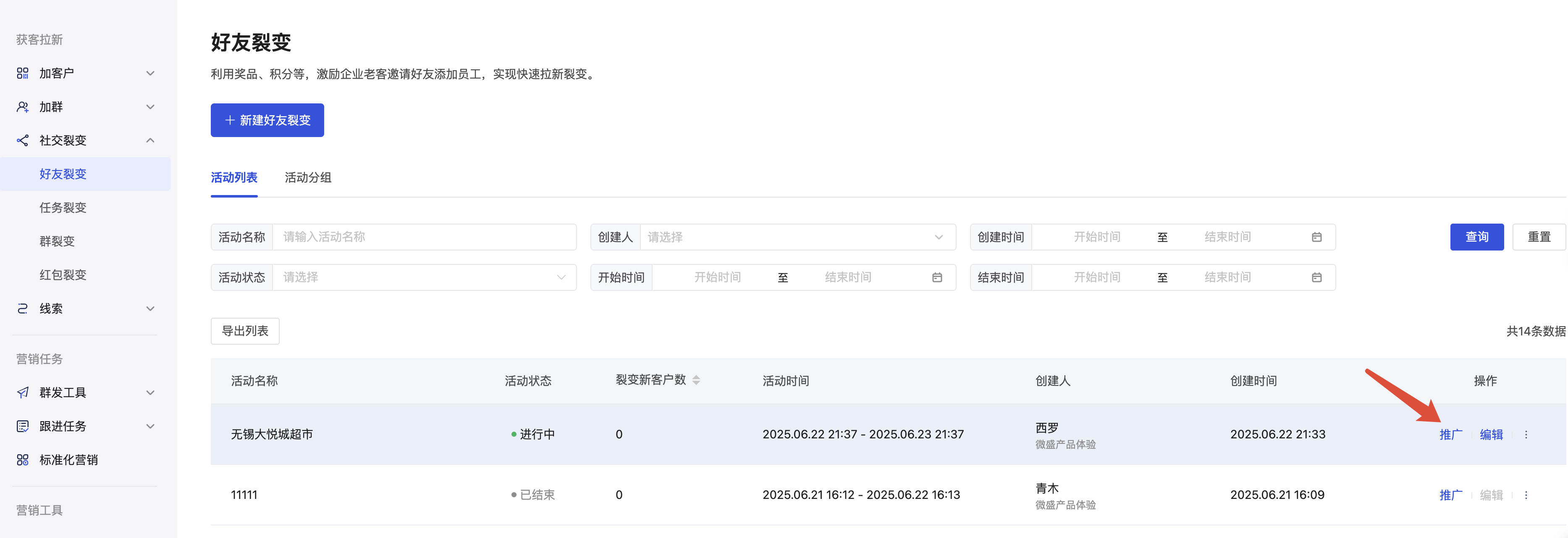The width and height of the screenshot is (1568, 538).
Task: Click the 导出列表 button
Action: point(245,331)
